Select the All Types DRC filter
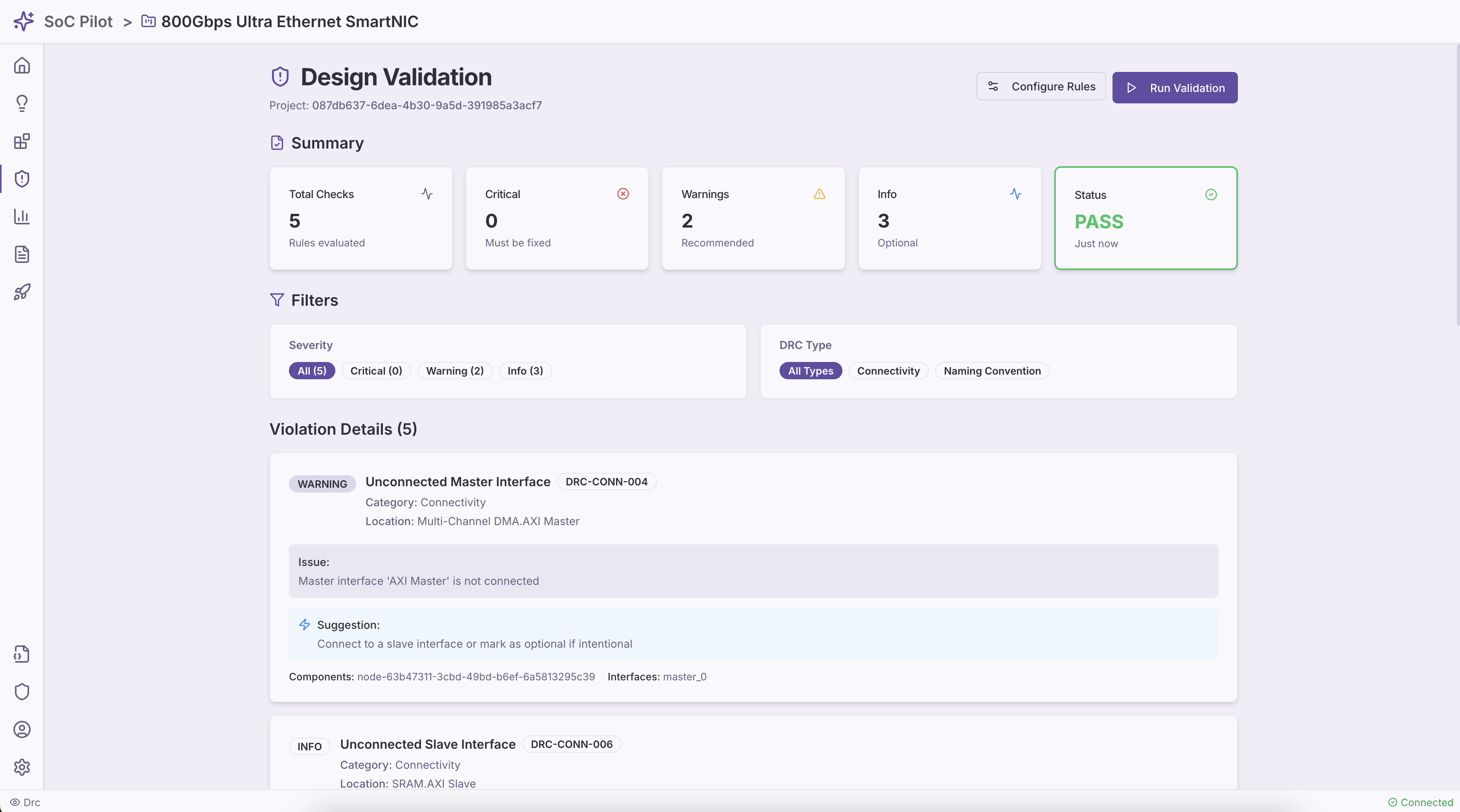 [810, 371]
